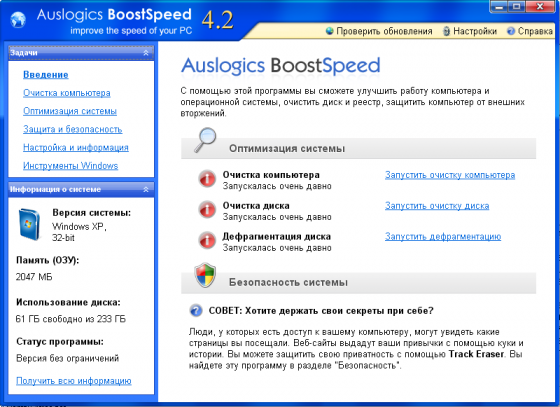Viewport: 560px width, 407px height.
Task: Open Проверить обновления
Action: [379, 31]
